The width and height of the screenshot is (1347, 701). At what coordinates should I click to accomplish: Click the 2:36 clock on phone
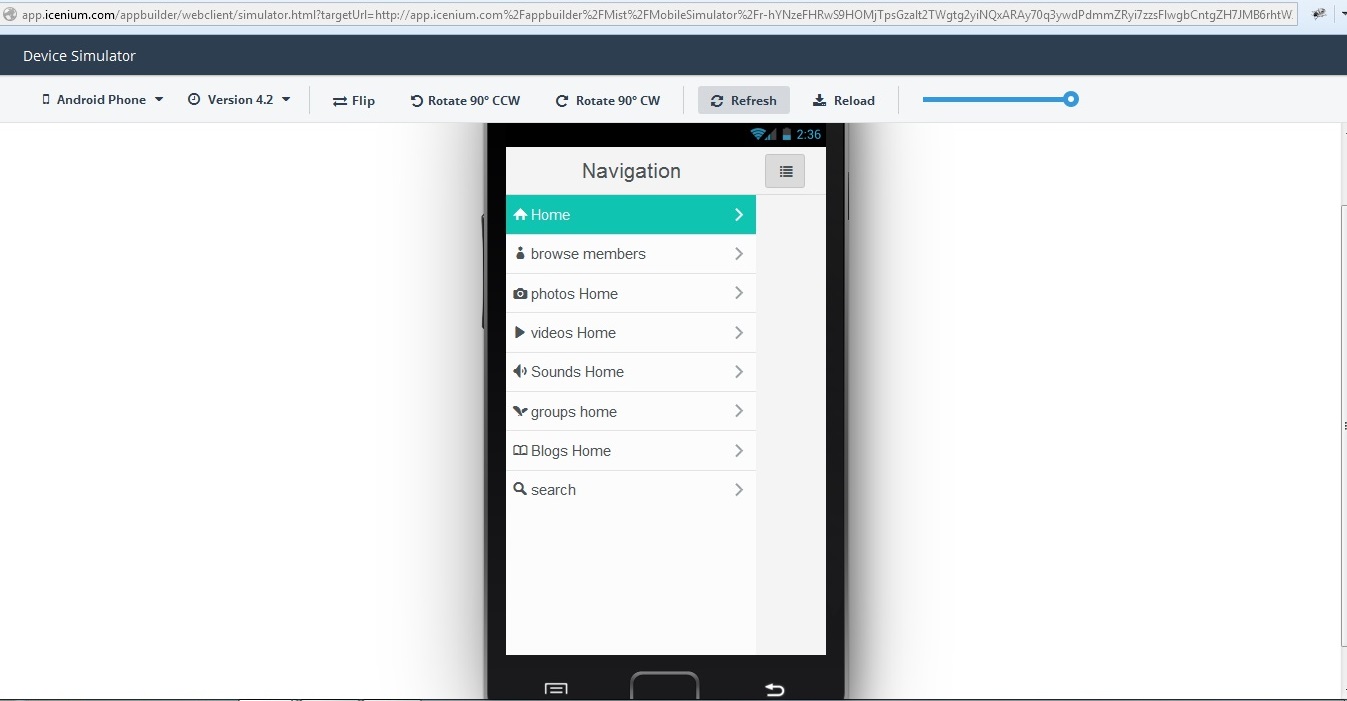pos(808,134)
